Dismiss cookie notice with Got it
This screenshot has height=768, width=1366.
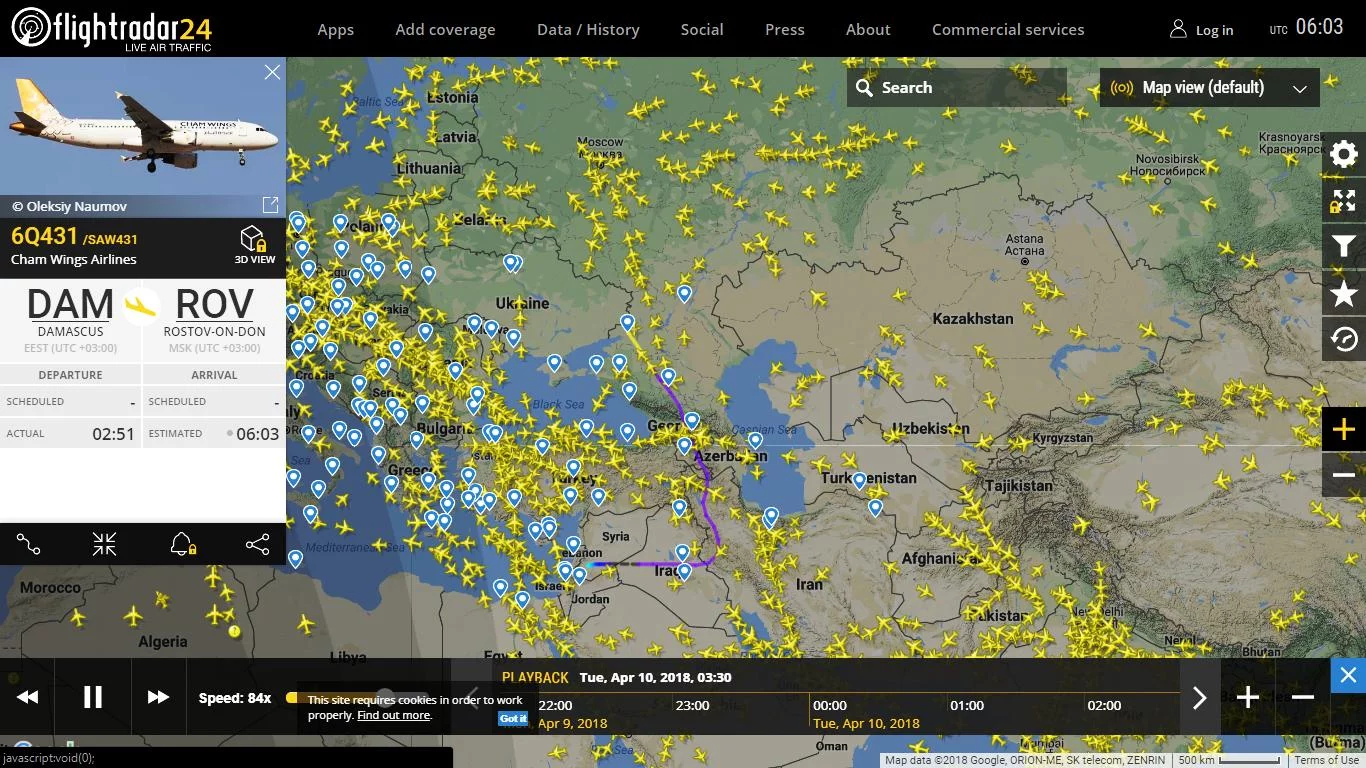(513, 718)
